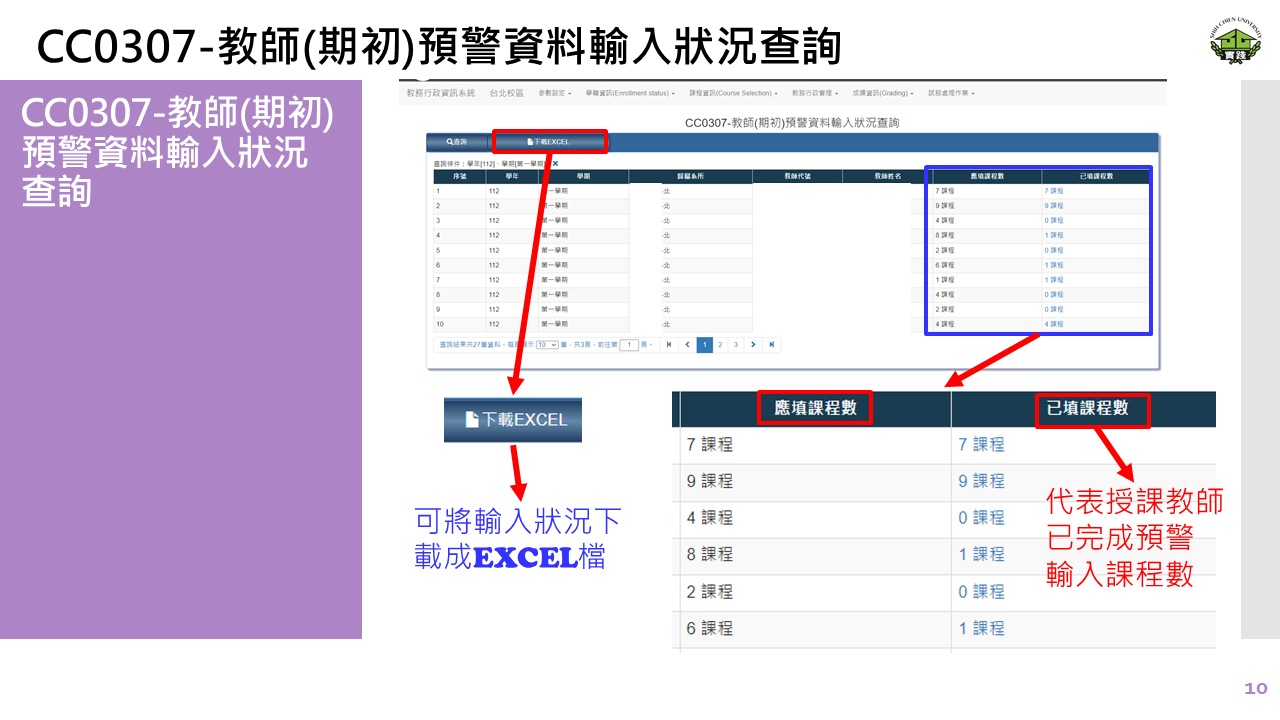Click the enlarged 應填課程數 header
This screenshot has height=720, width=1280.
(x=815, y=408)
